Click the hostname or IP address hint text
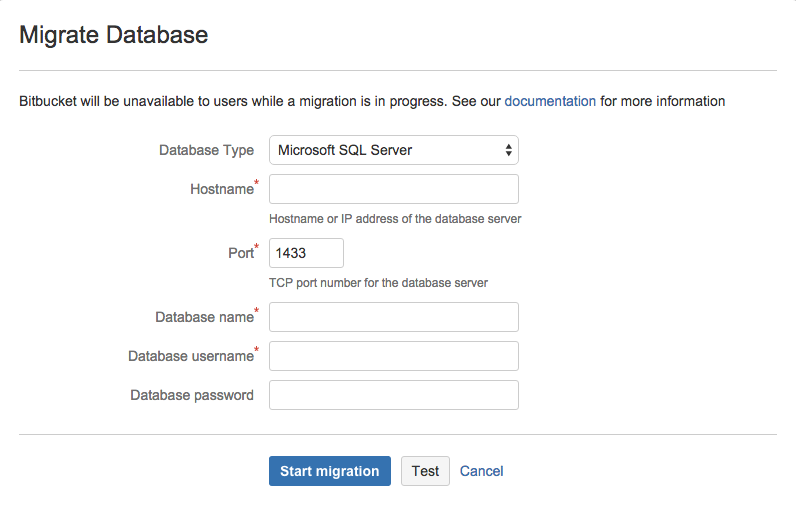This screenshot has width=796, height=509. pyautogui.click(x=395, y=218)
